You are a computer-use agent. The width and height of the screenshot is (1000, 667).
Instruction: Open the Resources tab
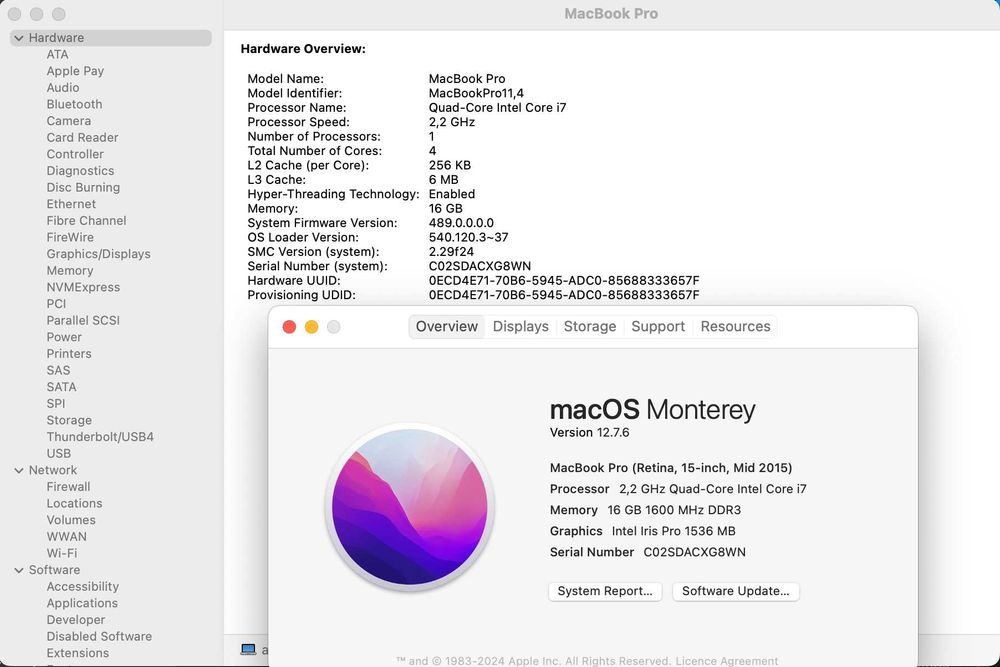click(x=735, y=326)
